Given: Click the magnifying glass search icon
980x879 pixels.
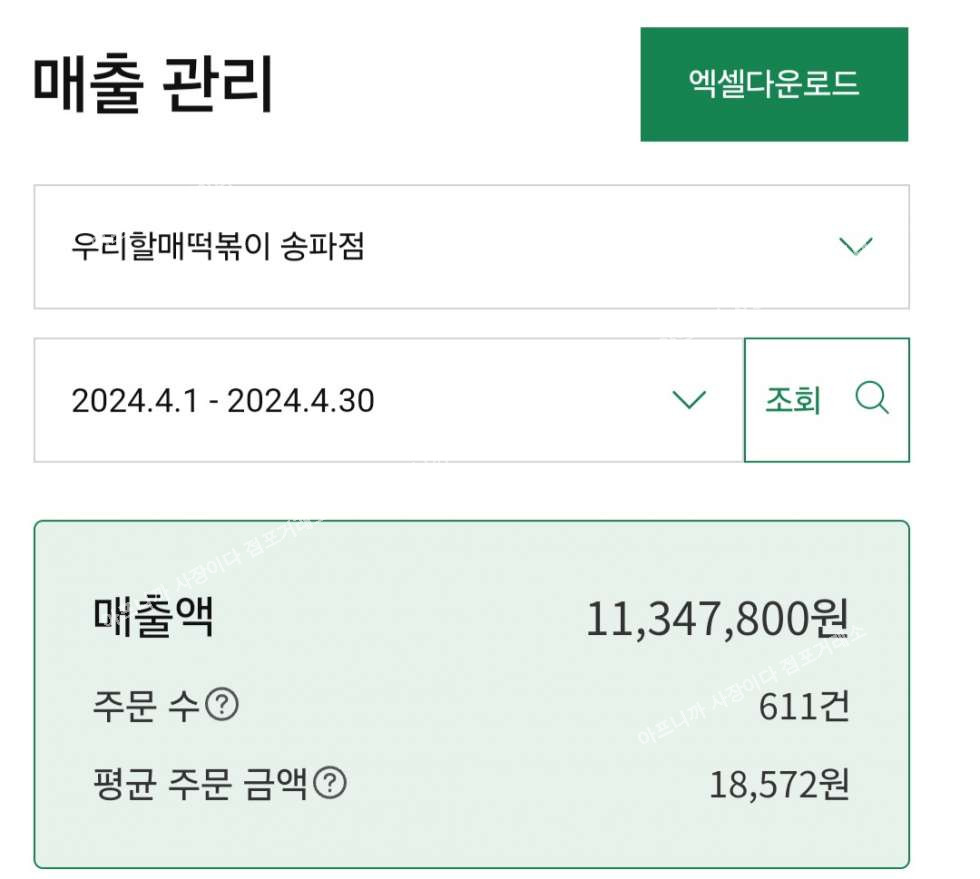Looking at the screenshot, I should click(872, 399).
